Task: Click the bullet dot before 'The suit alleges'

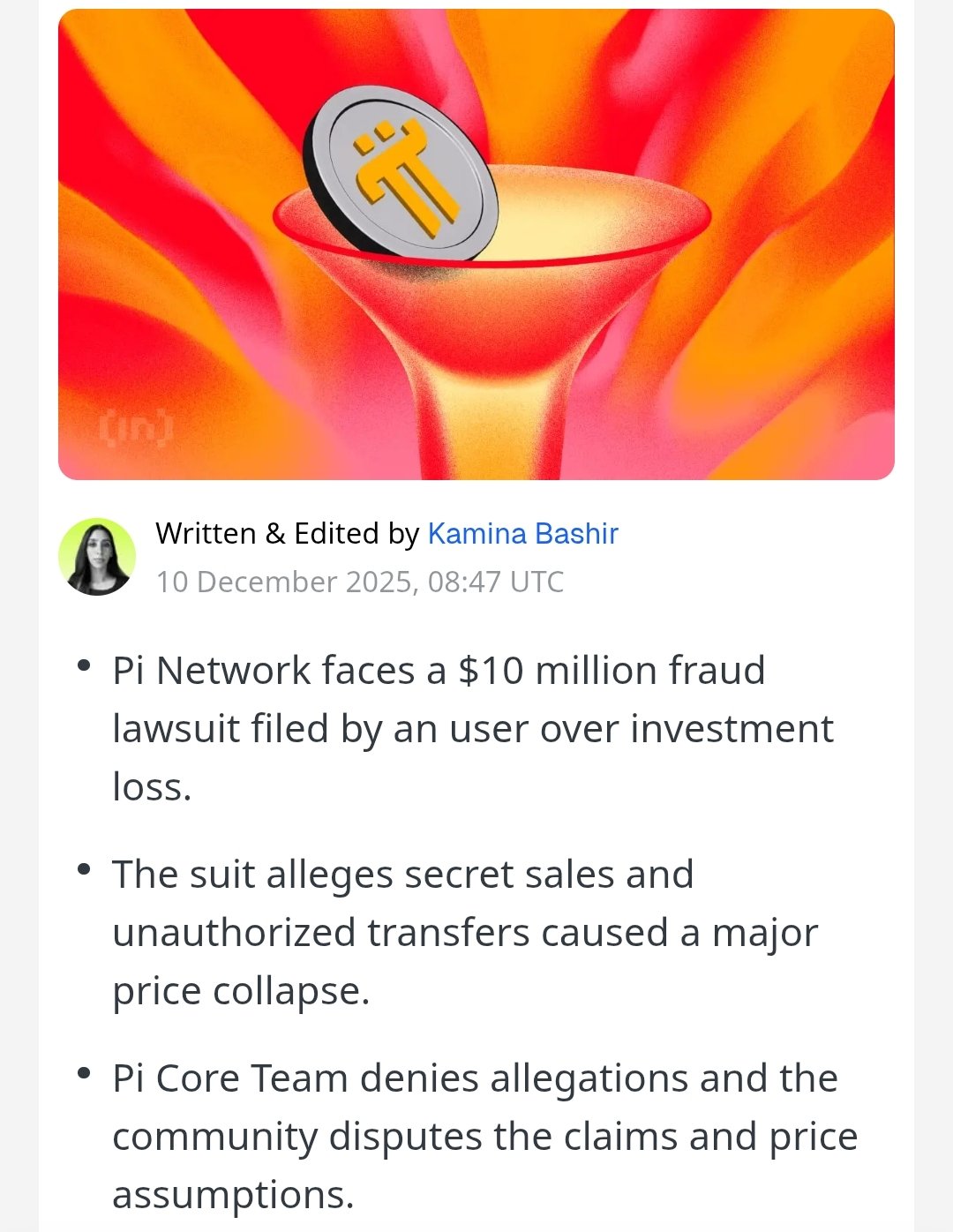Action: [85, 869]
